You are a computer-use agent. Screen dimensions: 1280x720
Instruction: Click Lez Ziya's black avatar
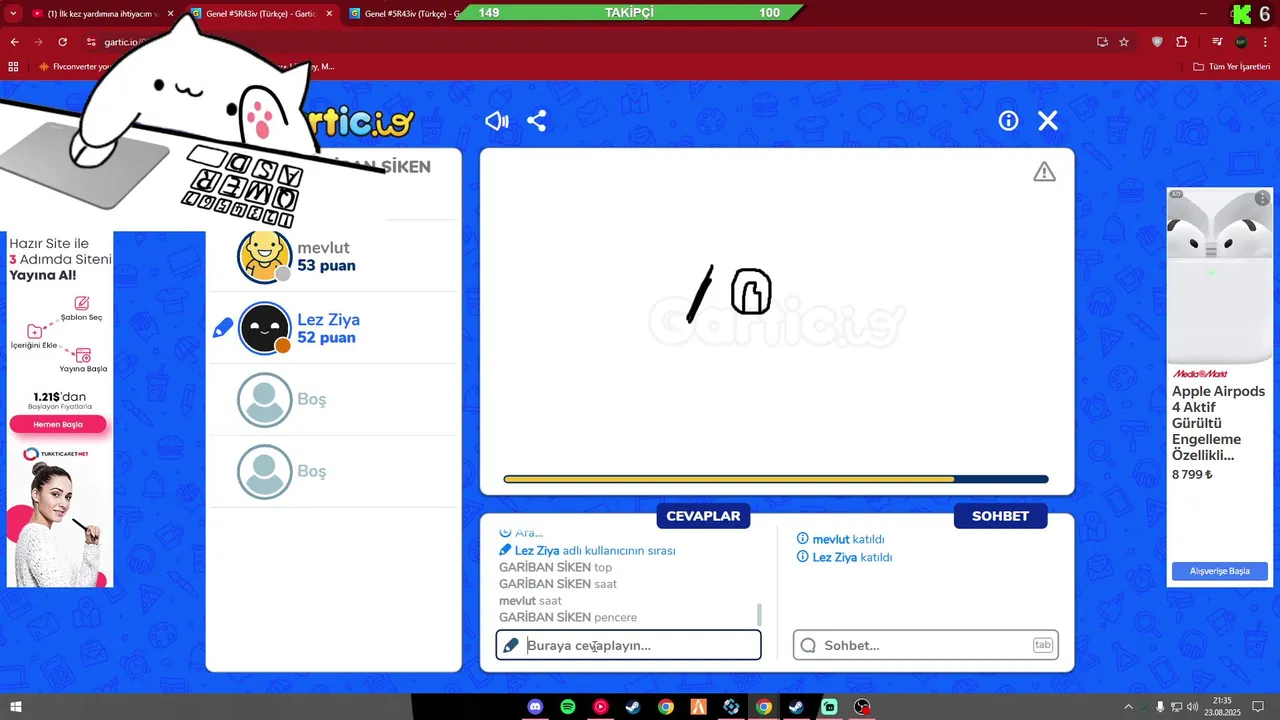[264, 328]
